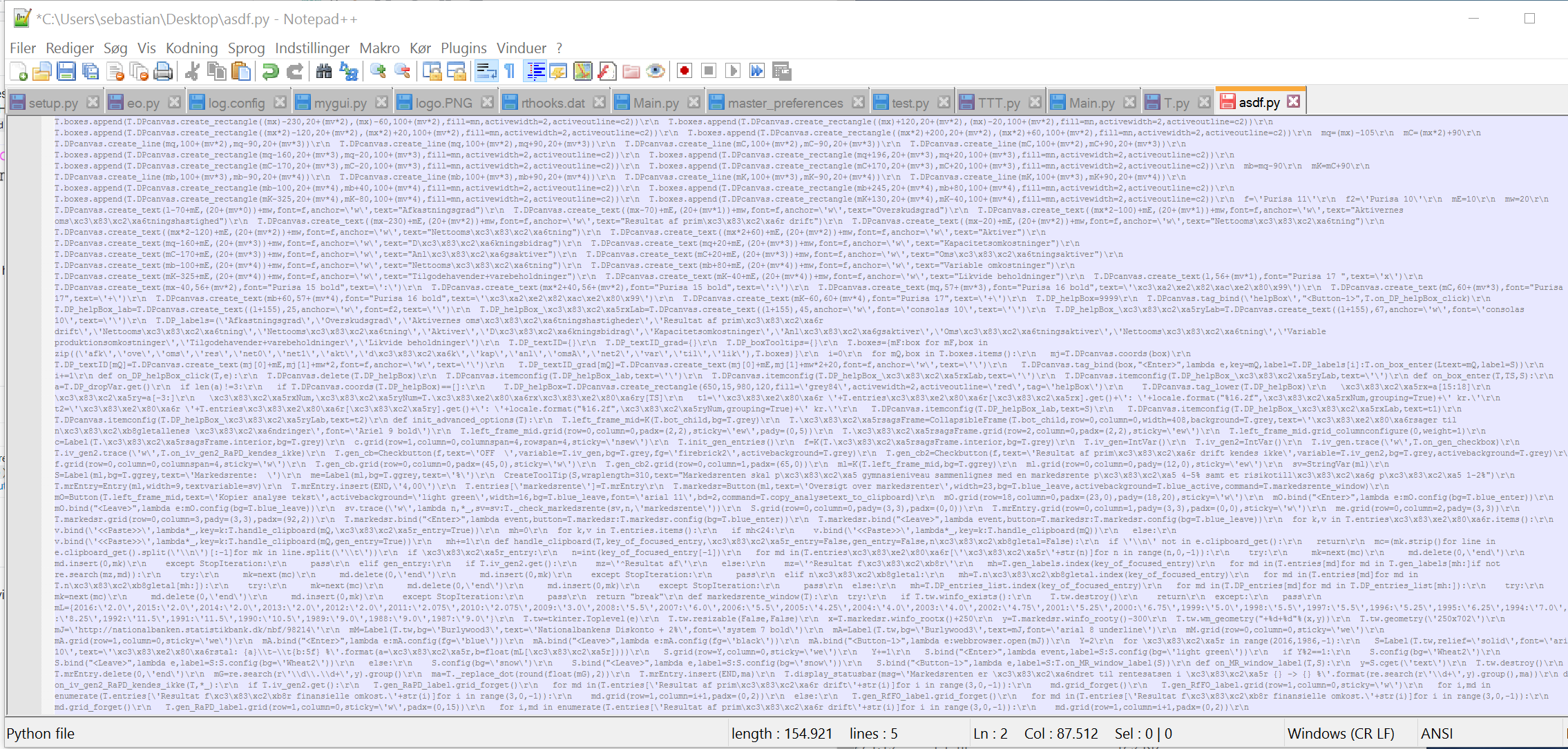Click the Save file toolbar icon
The height and width of the screenshot is (749, 1568).
point(66,71)
